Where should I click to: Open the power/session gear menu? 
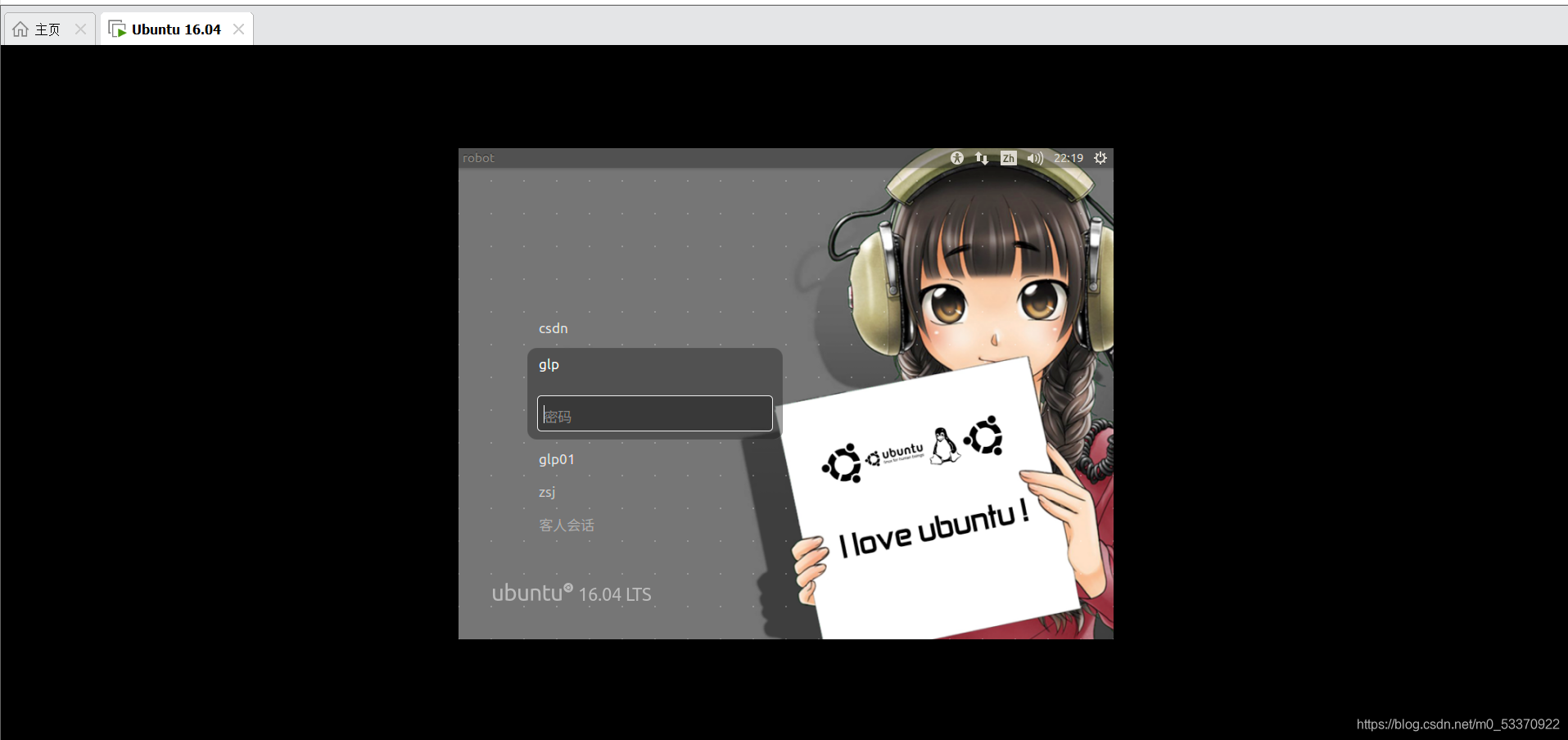click(1100, 158)
